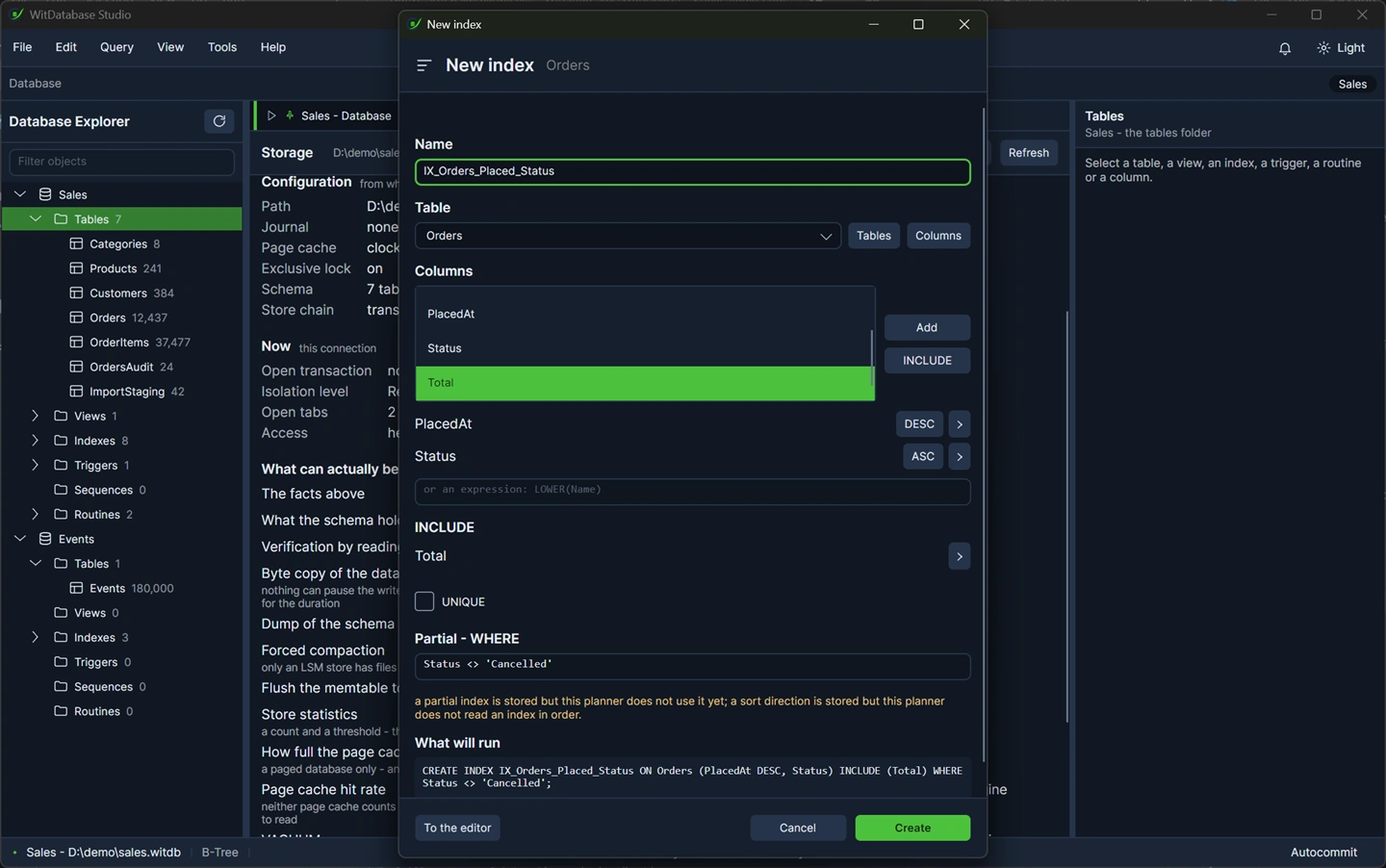Image resolution: width=1386 pixels, height=868 pixels.
Task: Click the run triangle icon beside Sales - Database
Action: pyautogui.click(x=271, y=115)
